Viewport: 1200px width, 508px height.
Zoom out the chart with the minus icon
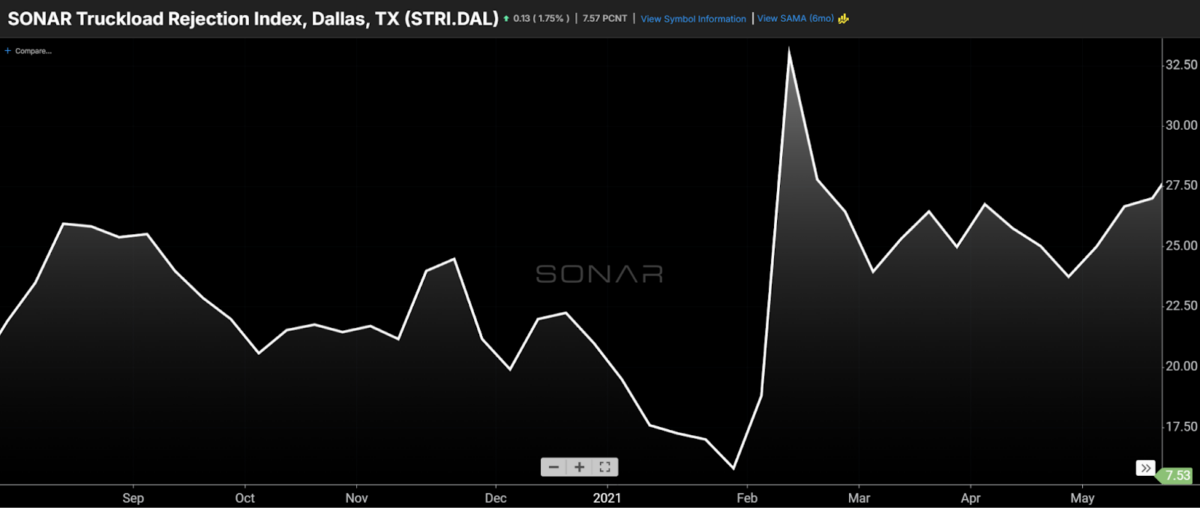coord(554,467)
